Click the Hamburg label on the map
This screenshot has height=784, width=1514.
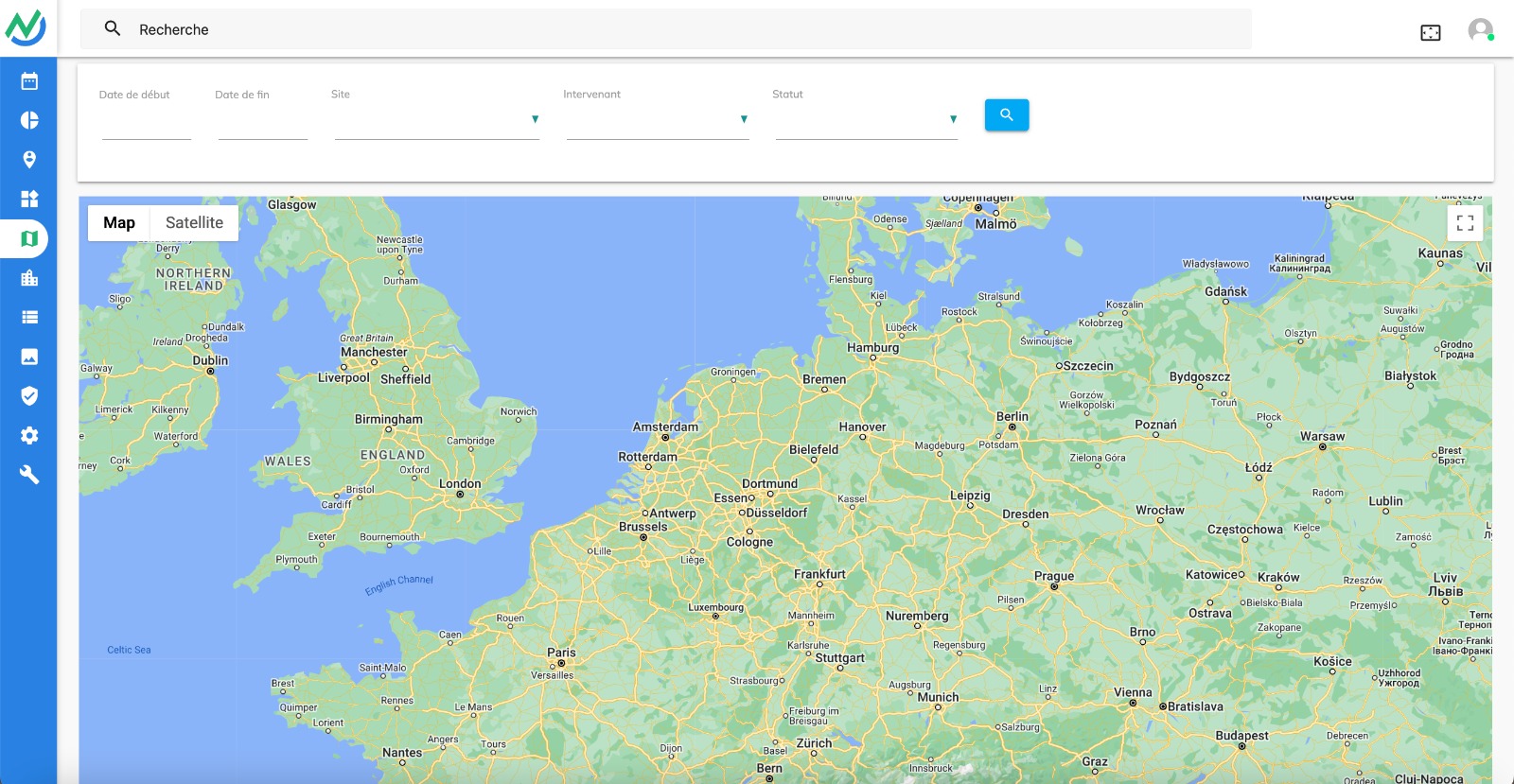[x=872, y=347]
